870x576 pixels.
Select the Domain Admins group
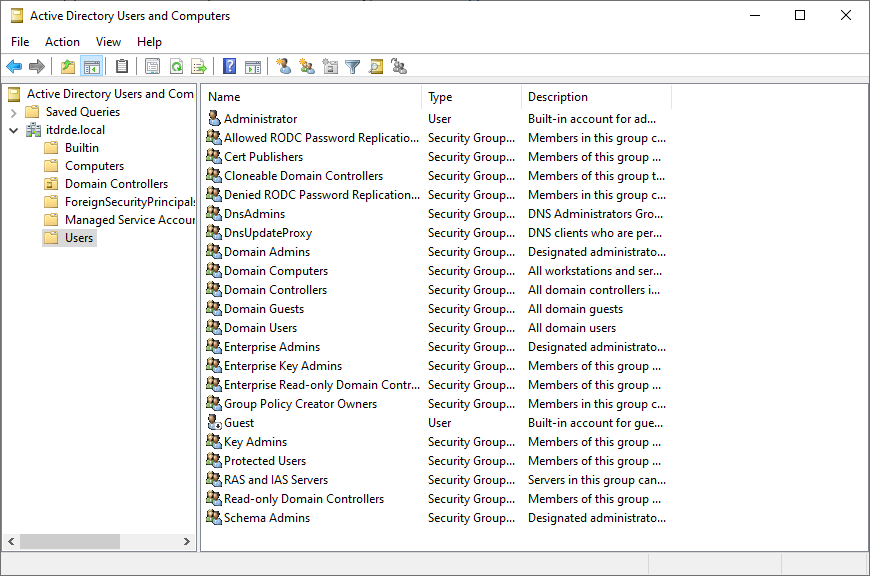[x=267, y=251]
